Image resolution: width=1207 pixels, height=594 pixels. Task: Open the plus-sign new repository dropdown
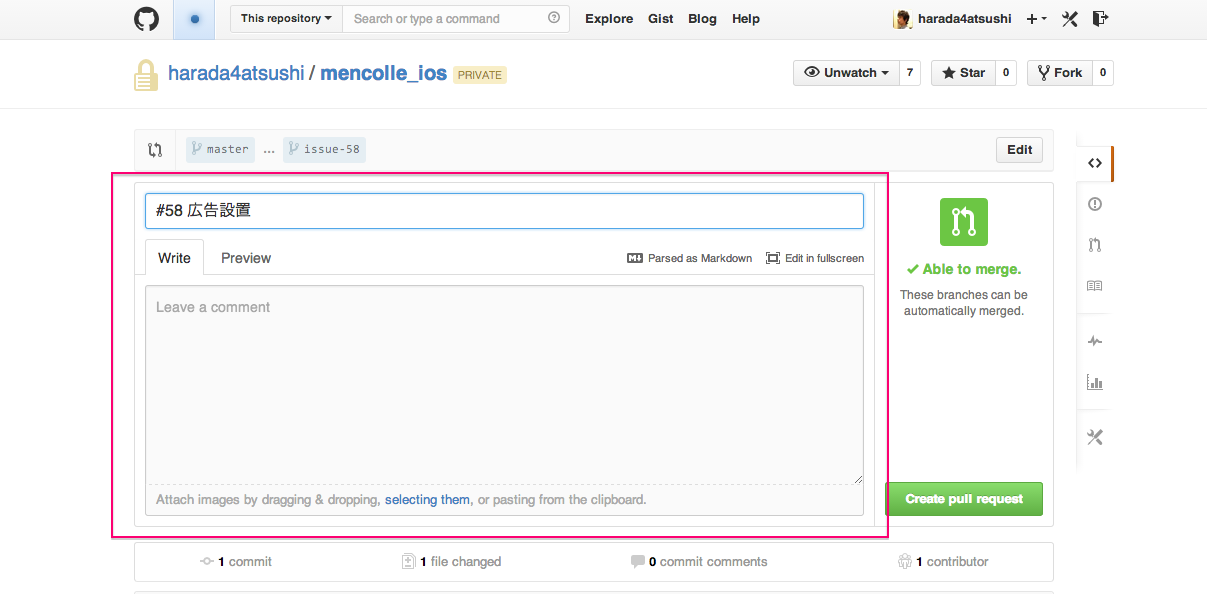coord(1036,18)
